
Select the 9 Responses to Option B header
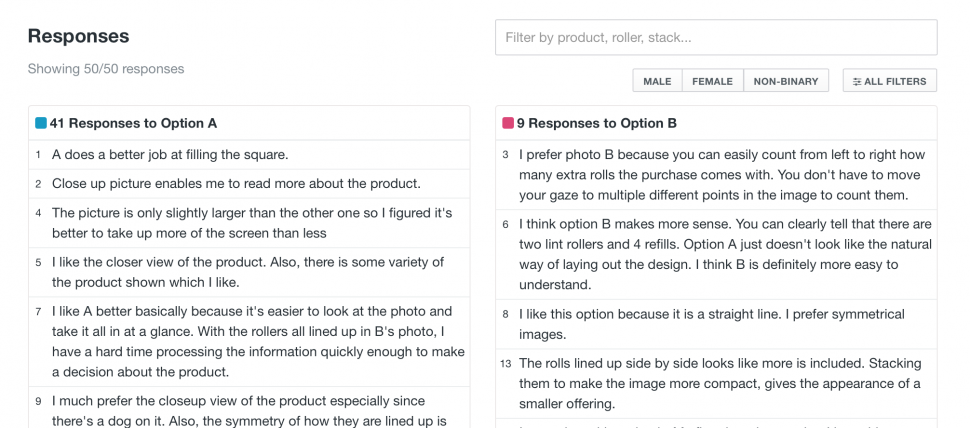716,123
